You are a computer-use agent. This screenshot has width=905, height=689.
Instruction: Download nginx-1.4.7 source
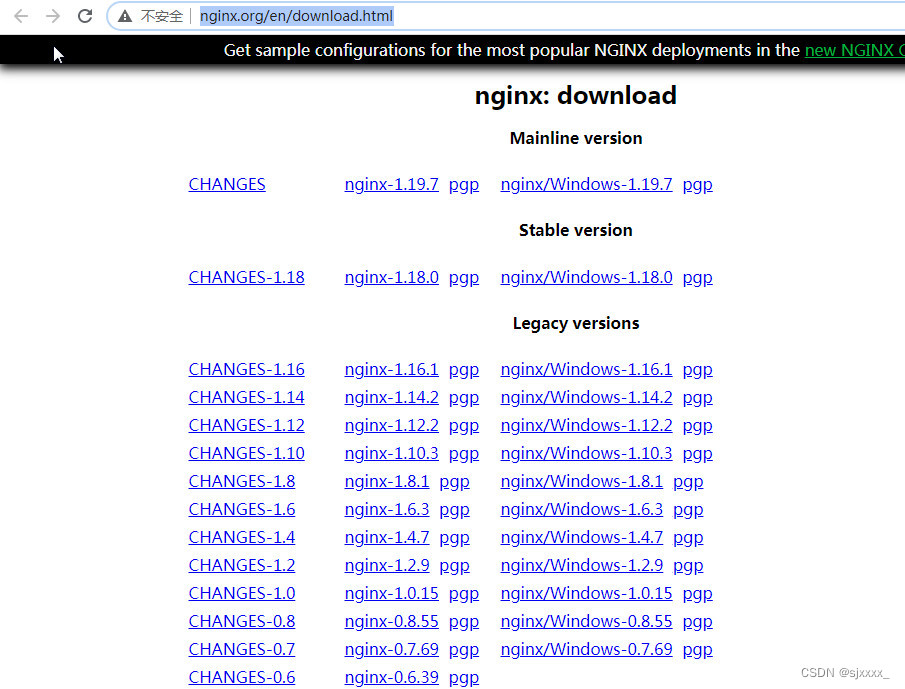click(387, 537)
